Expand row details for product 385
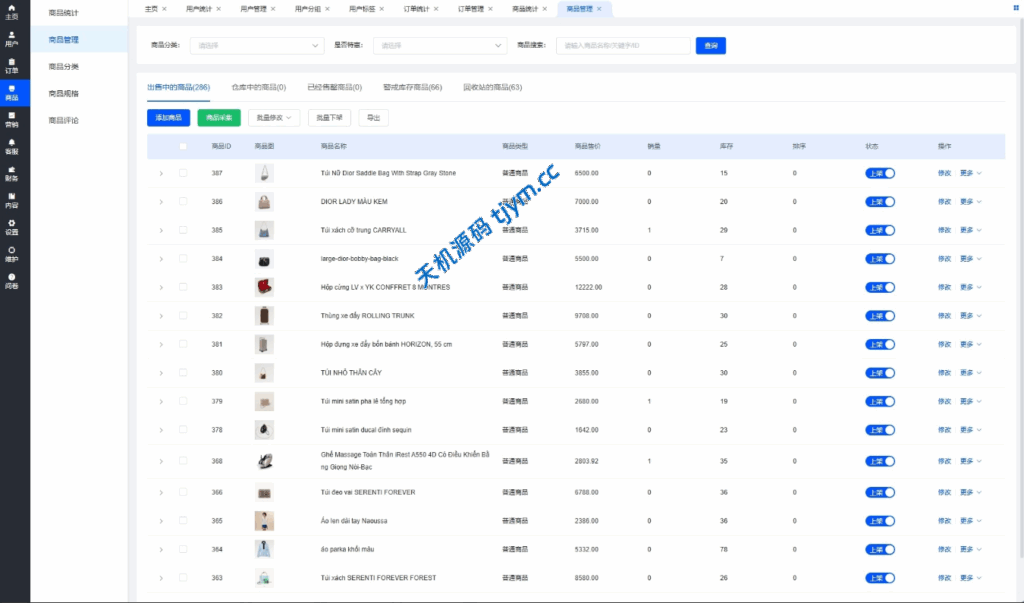This screenshot has height=603, width=1024. pos(161,230)
